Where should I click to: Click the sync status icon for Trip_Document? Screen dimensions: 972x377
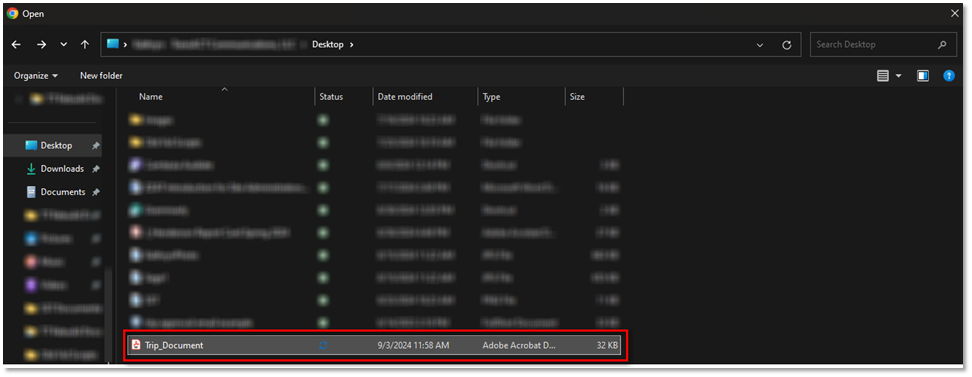coord(323,345)
